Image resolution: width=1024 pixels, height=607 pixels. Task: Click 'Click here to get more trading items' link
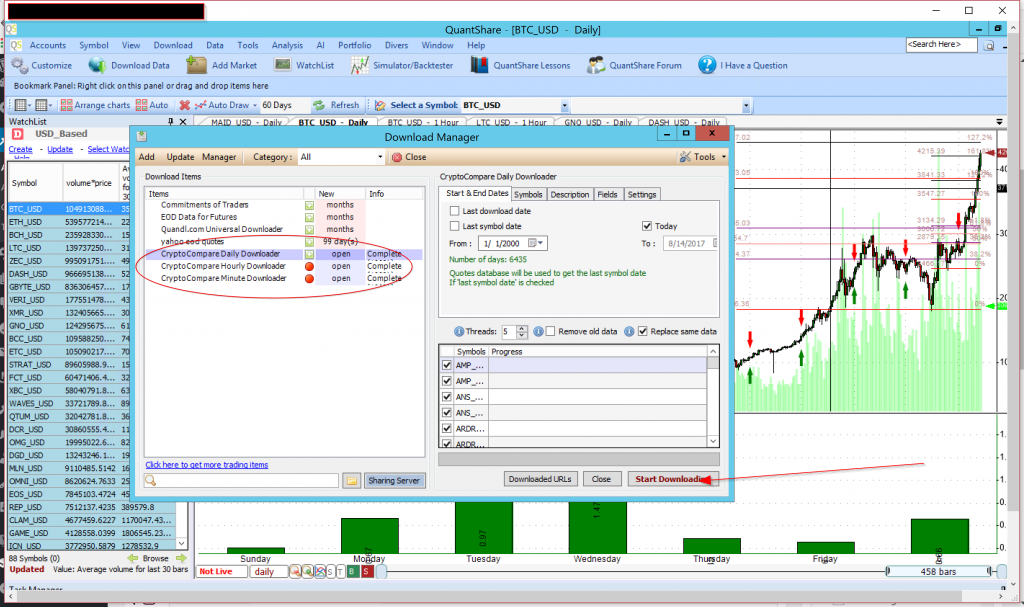point(206,465)
